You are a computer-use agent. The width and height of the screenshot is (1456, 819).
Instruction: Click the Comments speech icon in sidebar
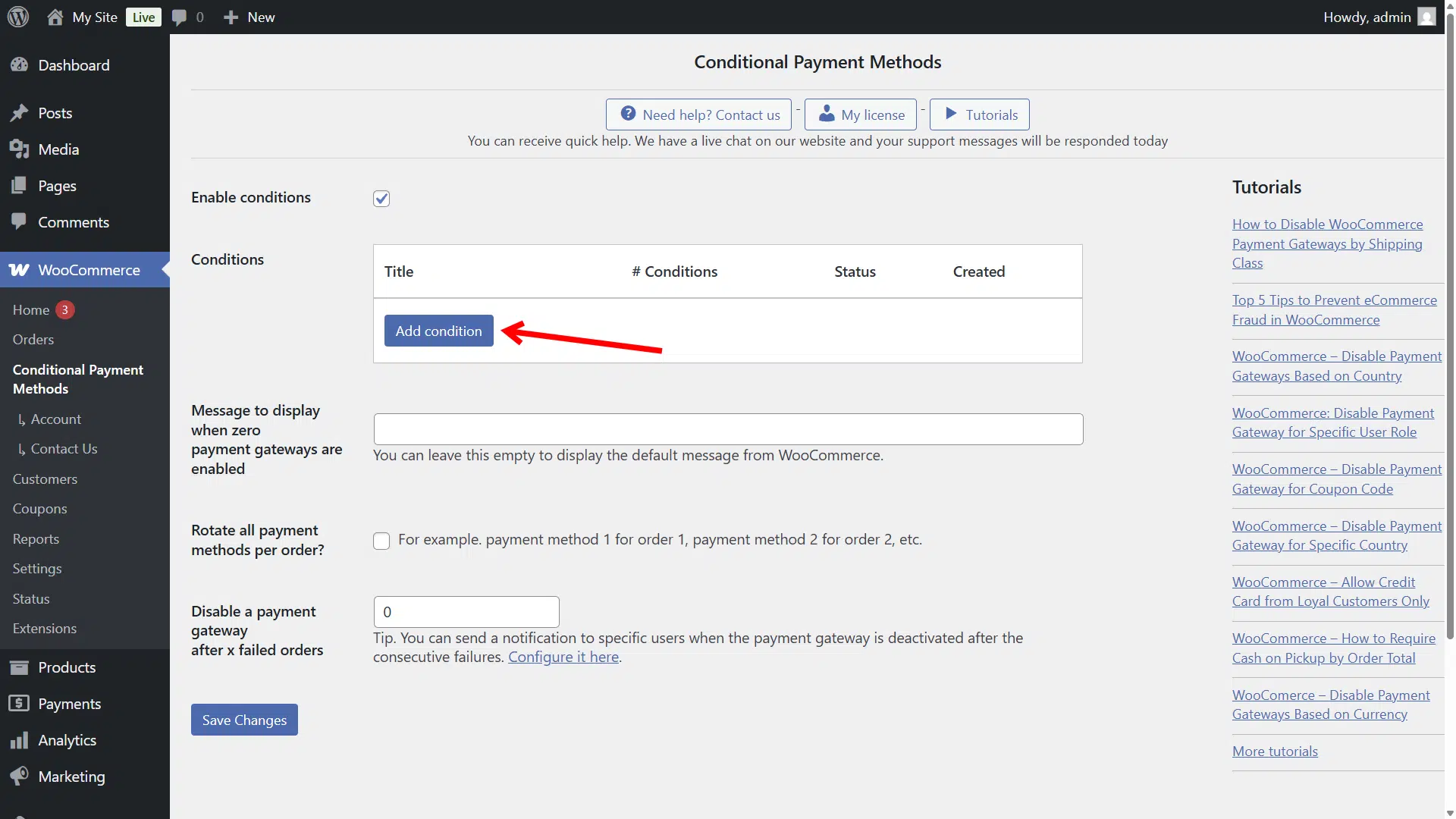pyautogui.click(x=19, y=222)
